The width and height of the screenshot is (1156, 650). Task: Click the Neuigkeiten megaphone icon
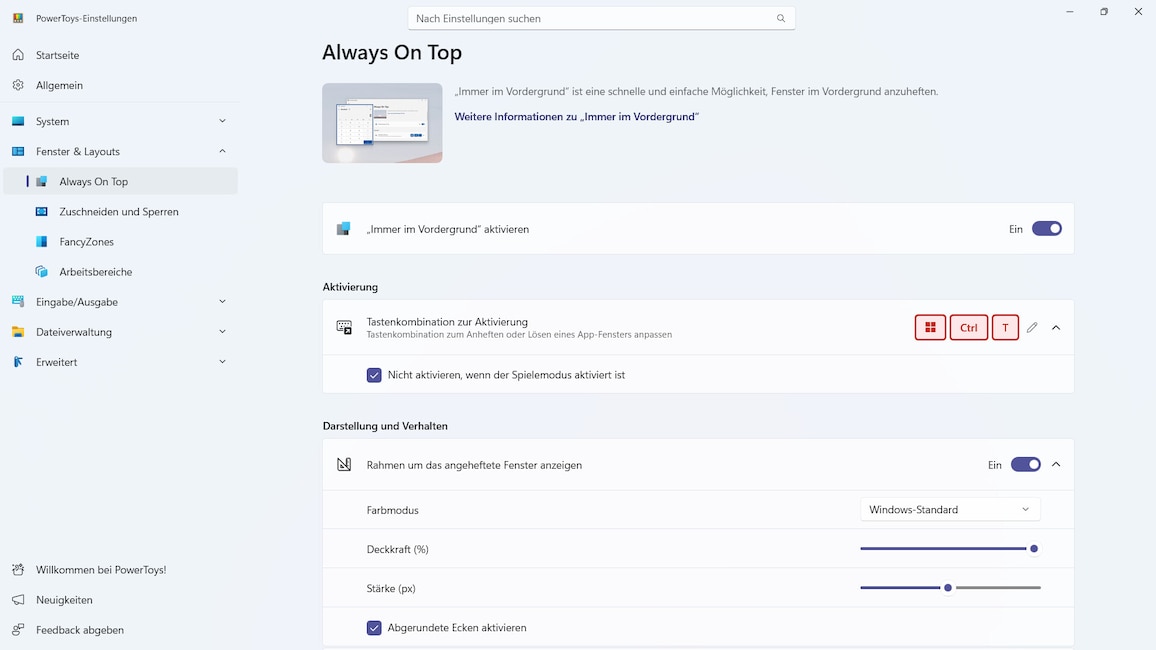click(18, 600)
